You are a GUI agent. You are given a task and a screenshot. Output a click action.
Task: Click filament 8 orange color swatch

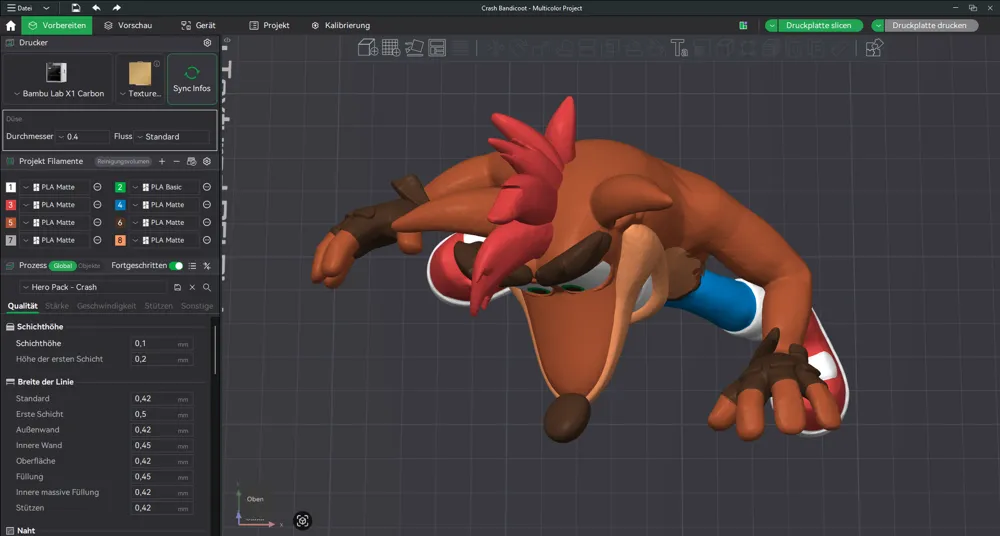pos(120,240)
